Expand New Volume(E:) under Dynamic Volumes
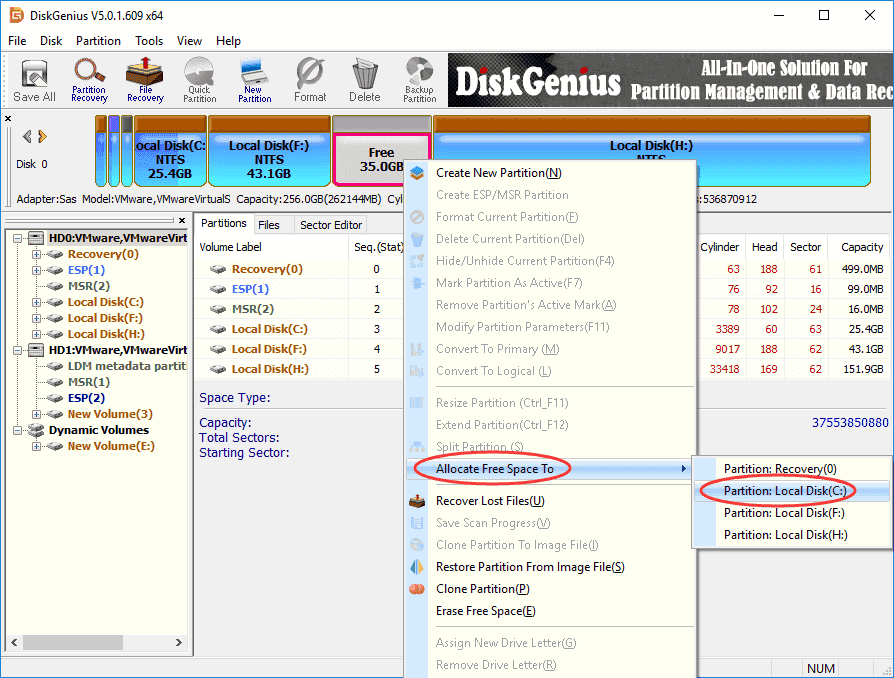 tap(37, 446)
